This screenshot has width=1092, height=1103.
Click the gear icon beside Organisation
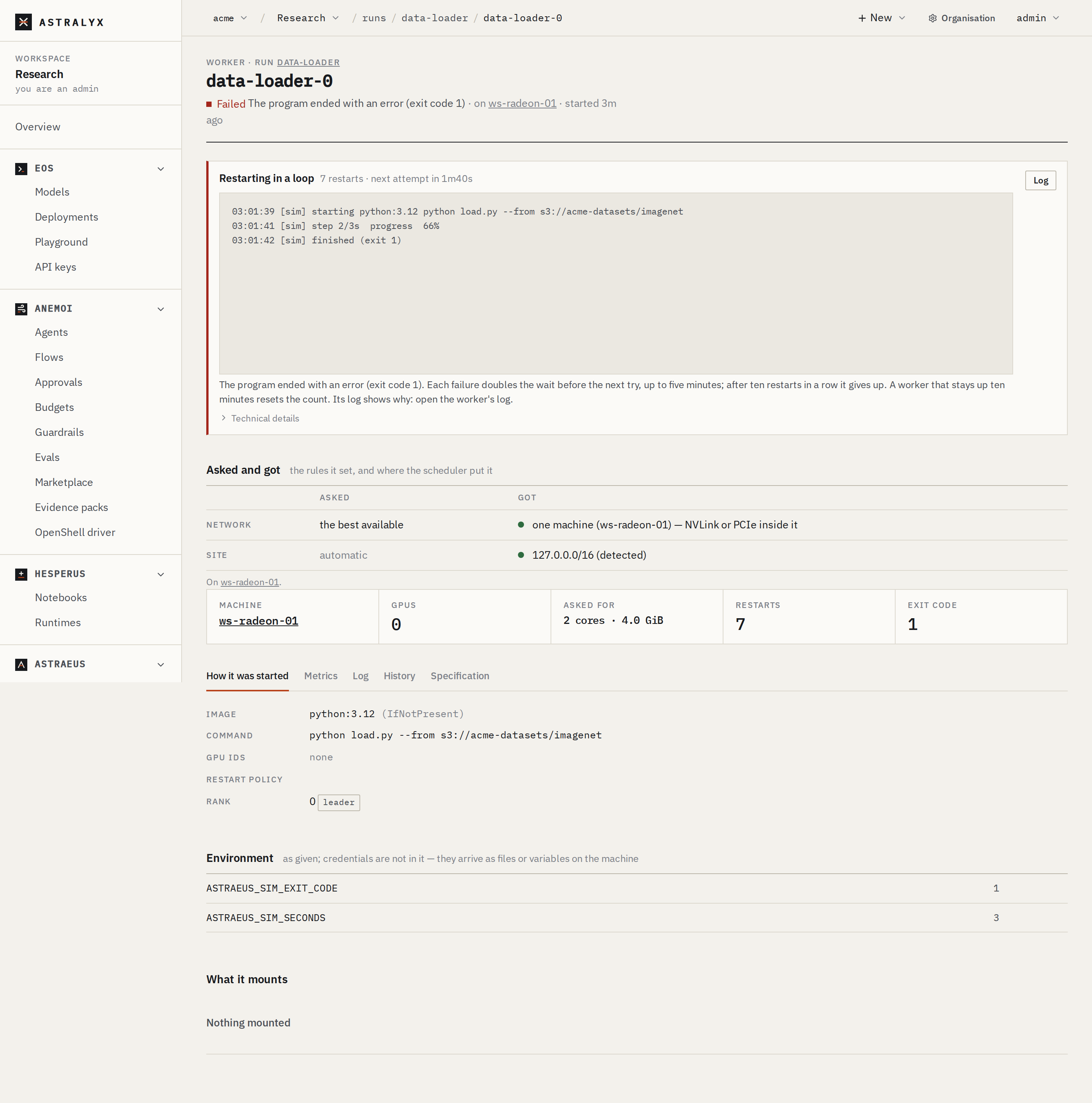[933, 18]
